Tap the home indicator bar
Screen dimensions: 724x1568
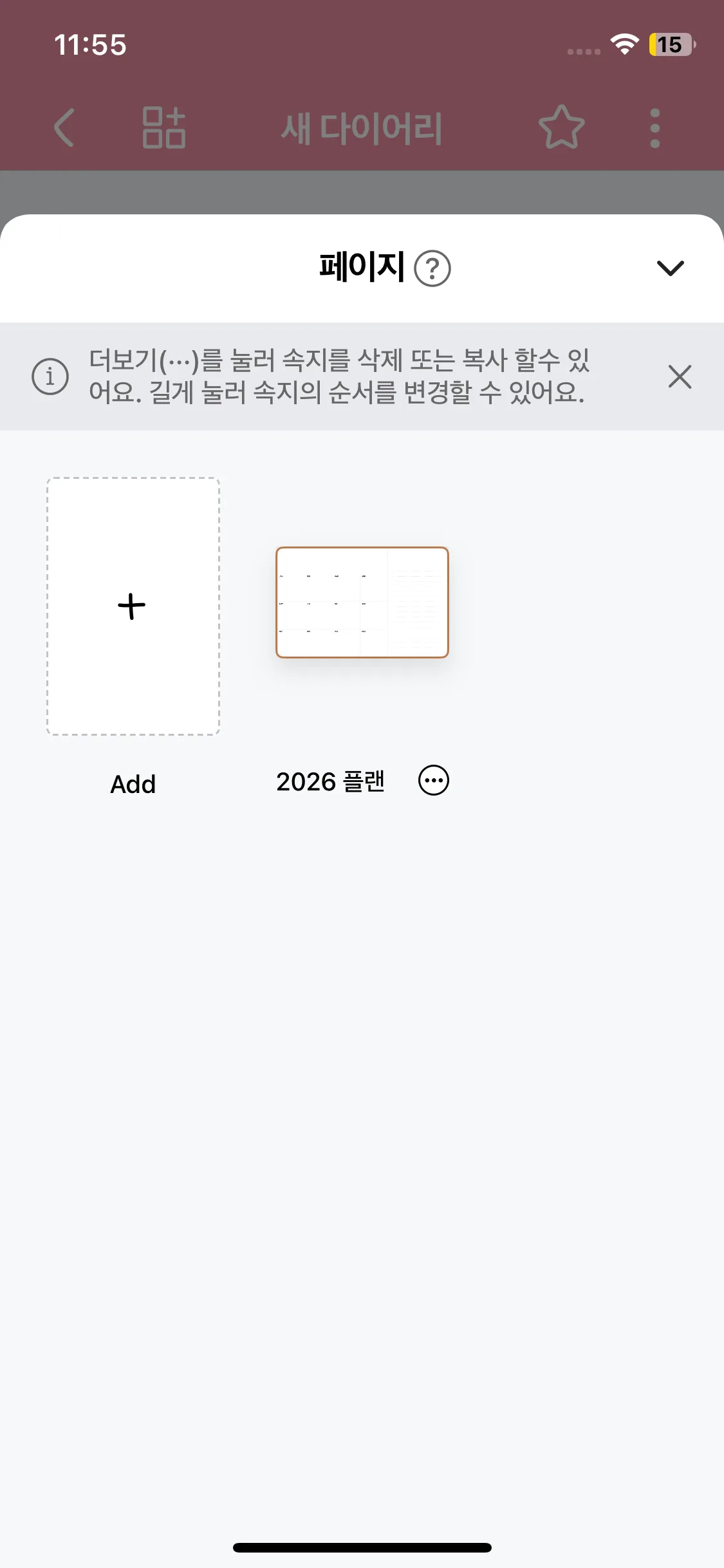pos(362,1547)
